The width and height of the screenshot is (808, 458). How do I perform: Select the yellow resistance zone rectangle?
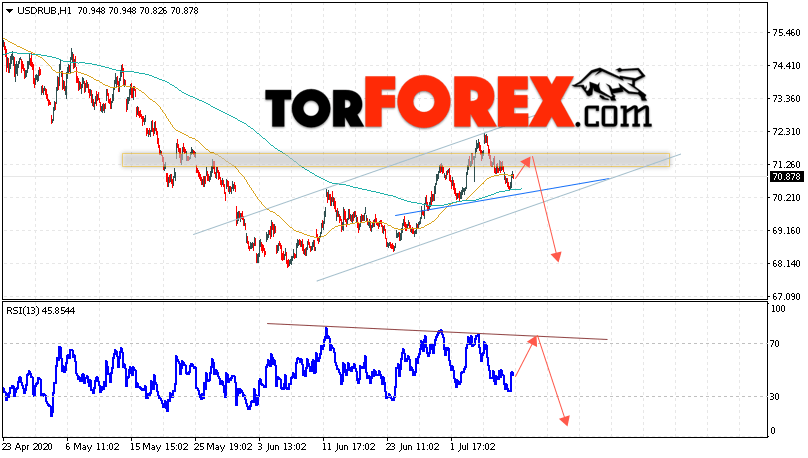coord(396,160)
